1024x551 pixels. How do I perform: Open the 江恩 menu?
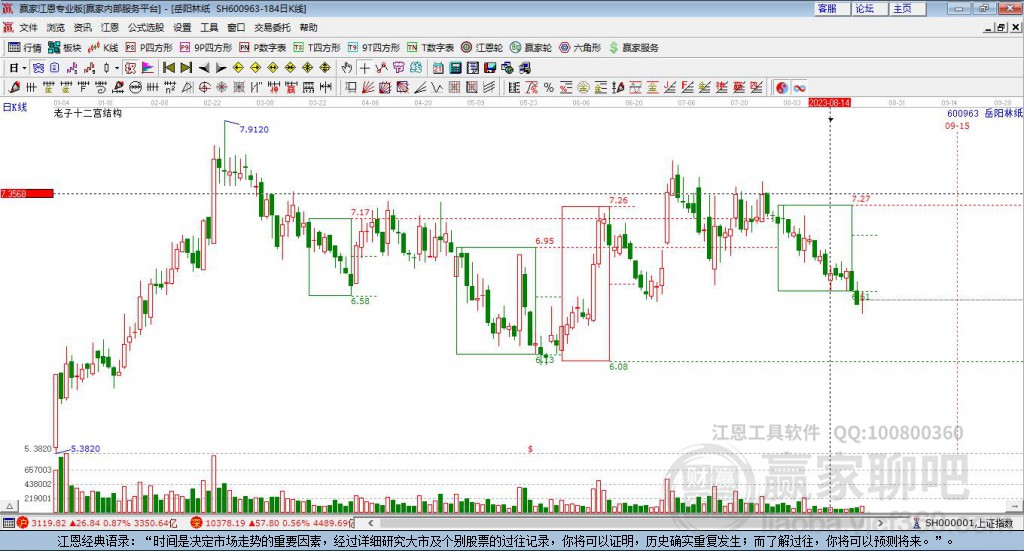pos(109,27)
